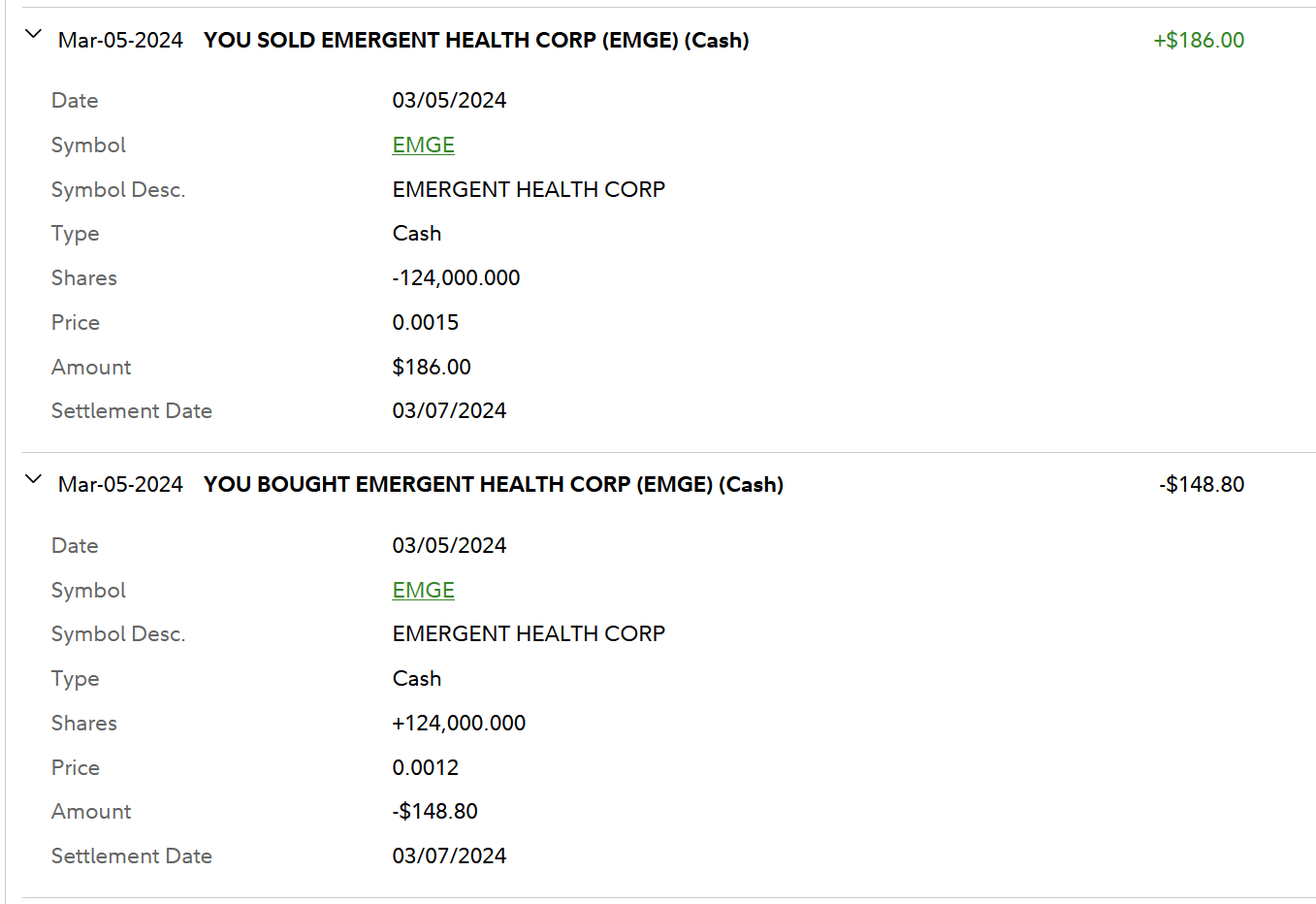Collapse the YOU SOLD transaction chevron

pyautogui.click(x=33, y=35)
